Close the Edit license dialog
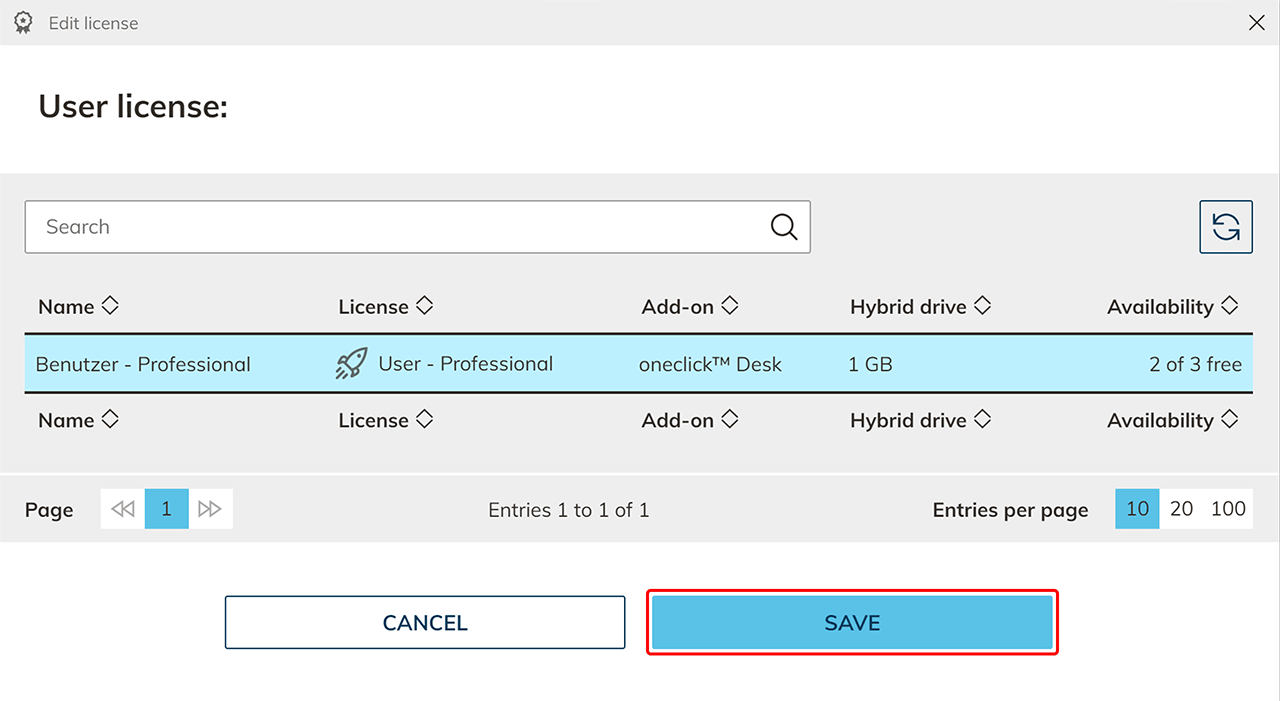 1256,22
